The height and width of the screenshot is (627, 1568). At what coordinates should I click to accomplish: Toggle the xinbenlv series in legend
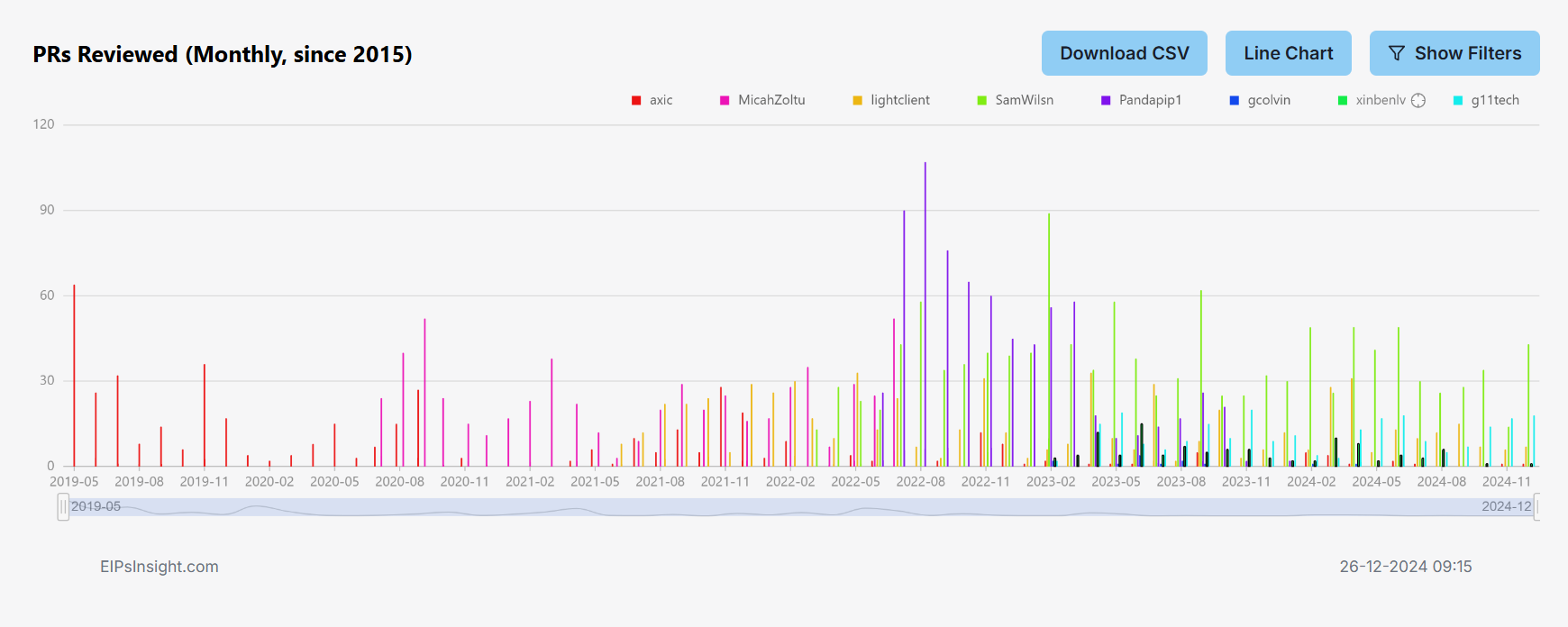pos(1380,100)
